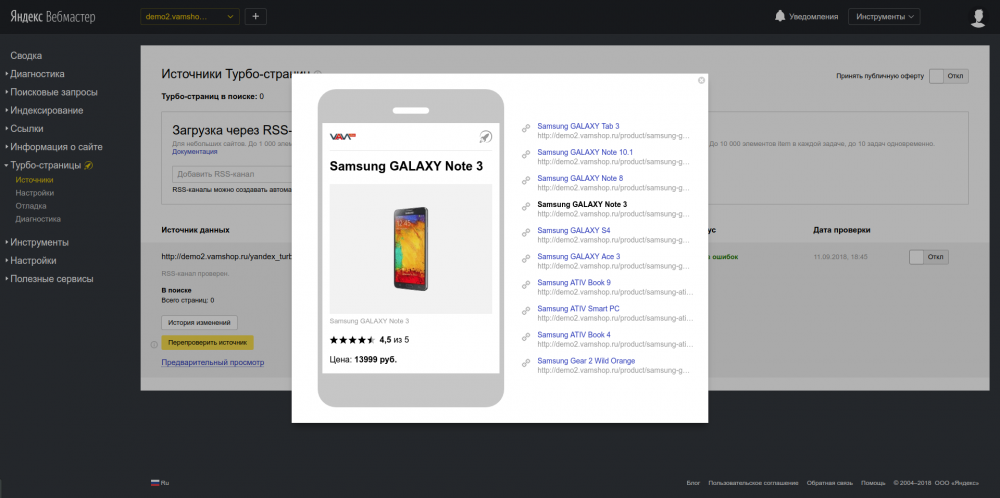
Task: Select Отладка submenu item
Action: [31, 206]
